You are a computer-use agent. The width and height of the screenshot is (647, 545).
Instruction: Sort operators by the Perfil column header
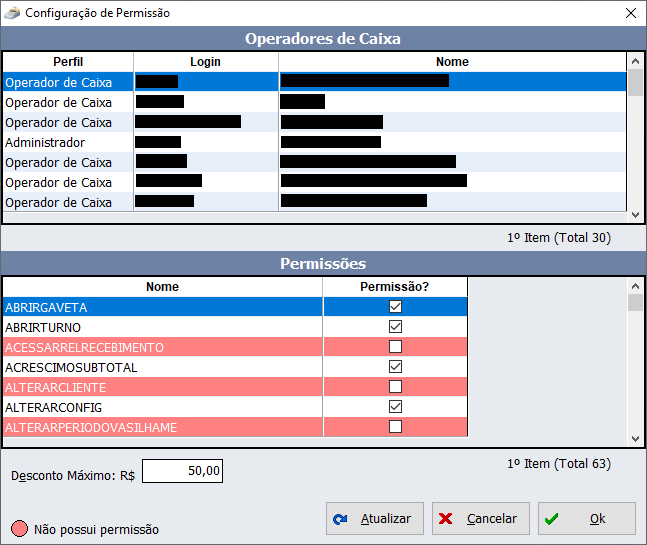68,62
